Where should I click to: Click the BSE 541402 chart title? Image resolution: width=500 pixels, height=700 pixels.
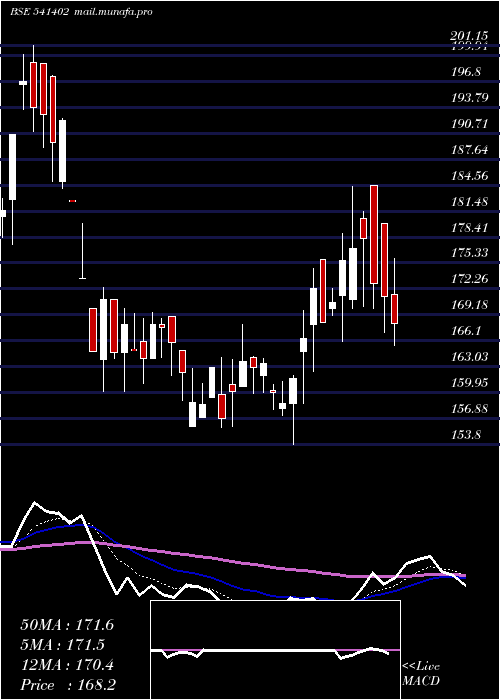tap(40, 12)
